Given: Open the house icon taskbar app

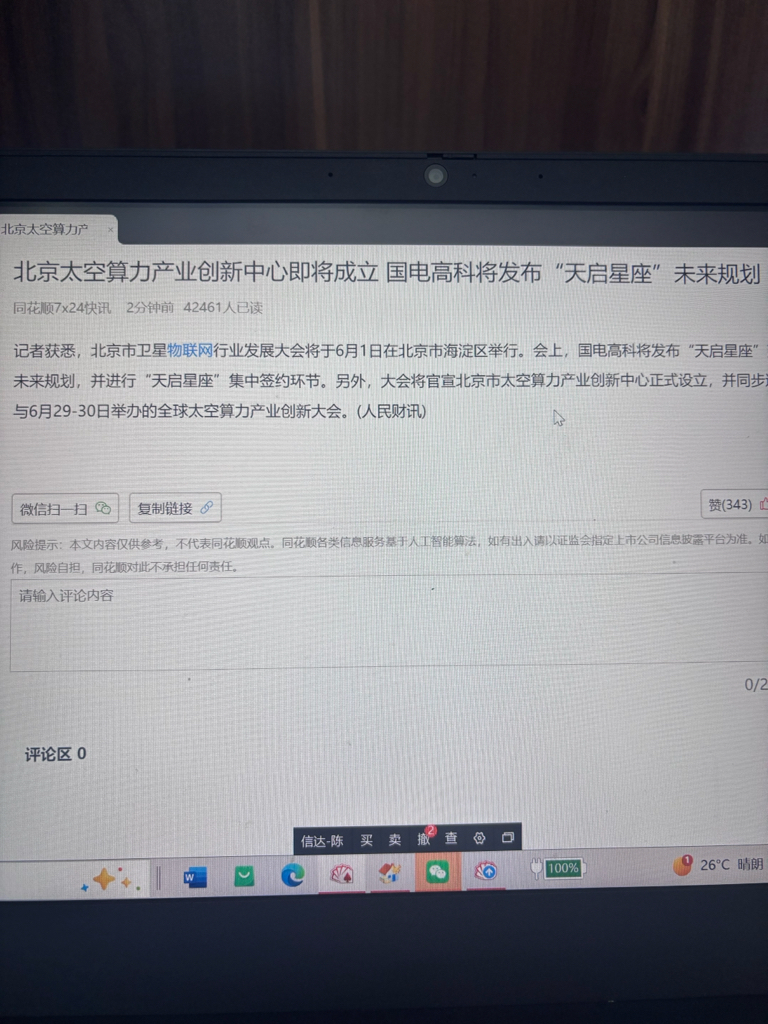Looking at the screenshot, I should point(389,873).
